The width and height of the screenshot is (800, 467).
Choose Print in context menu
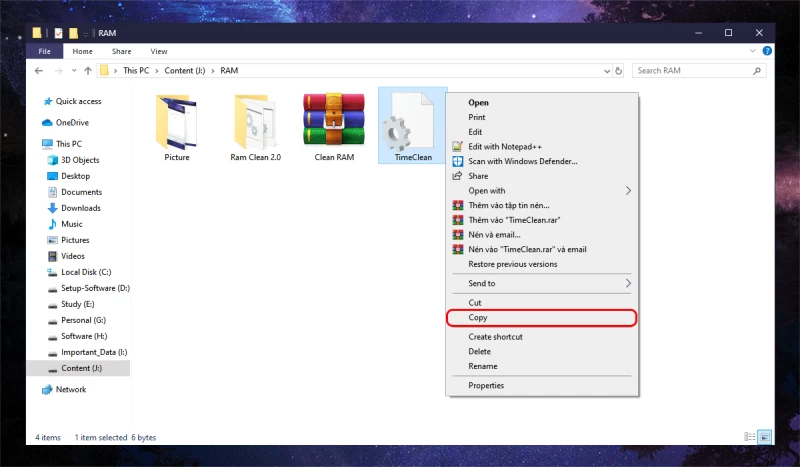point(542,117)
